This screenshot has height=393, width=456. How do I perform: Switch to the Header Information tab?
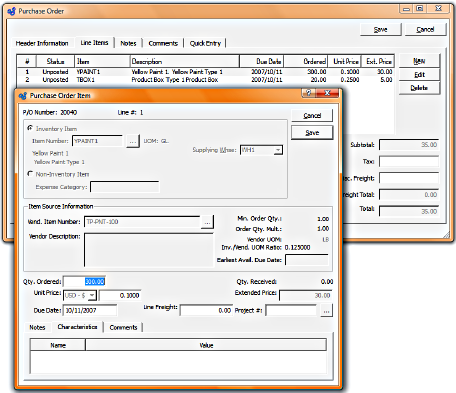(x=42, y=43)
